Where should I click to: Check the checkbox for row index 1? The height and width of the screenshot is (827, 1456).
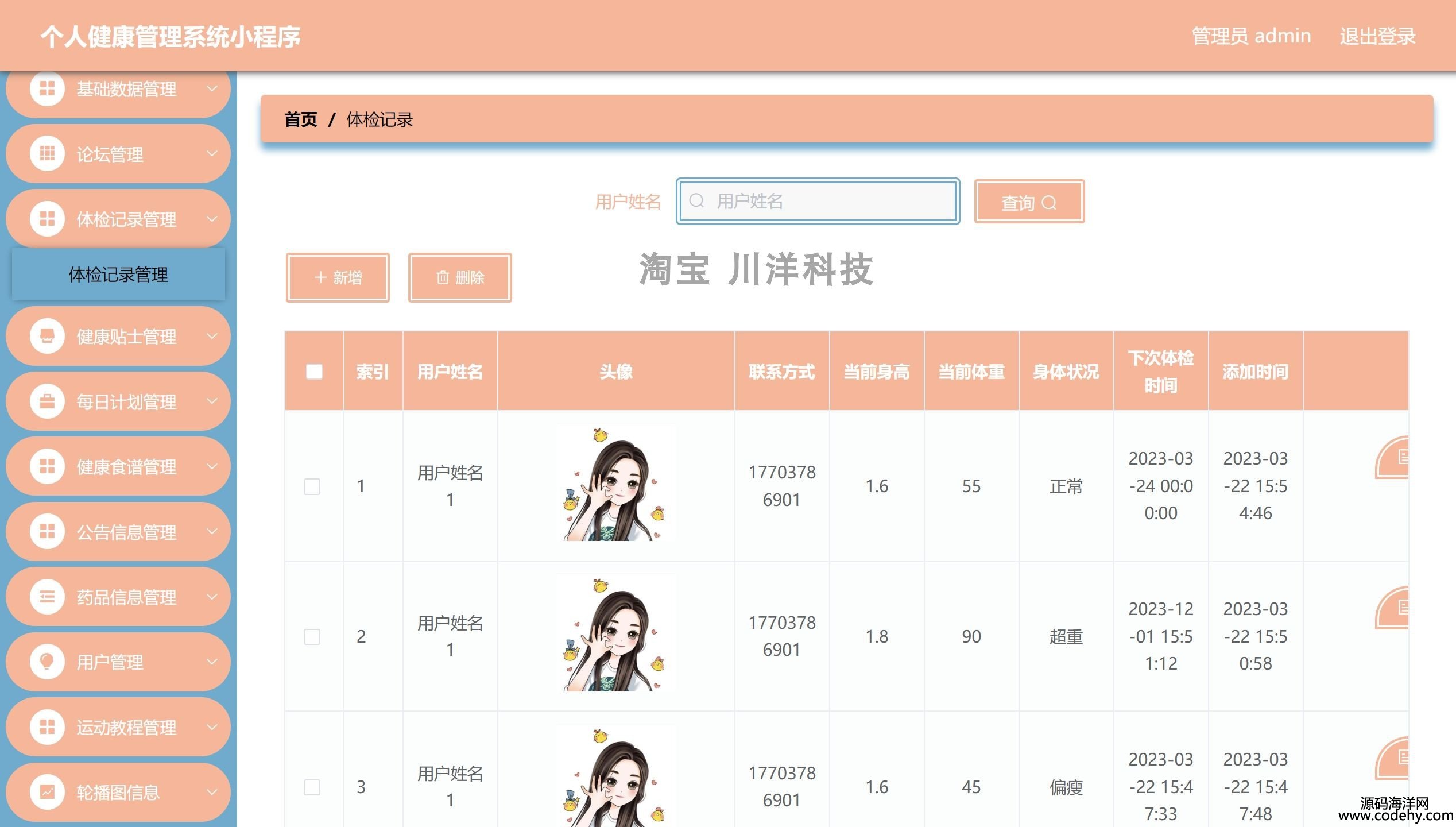312,486
